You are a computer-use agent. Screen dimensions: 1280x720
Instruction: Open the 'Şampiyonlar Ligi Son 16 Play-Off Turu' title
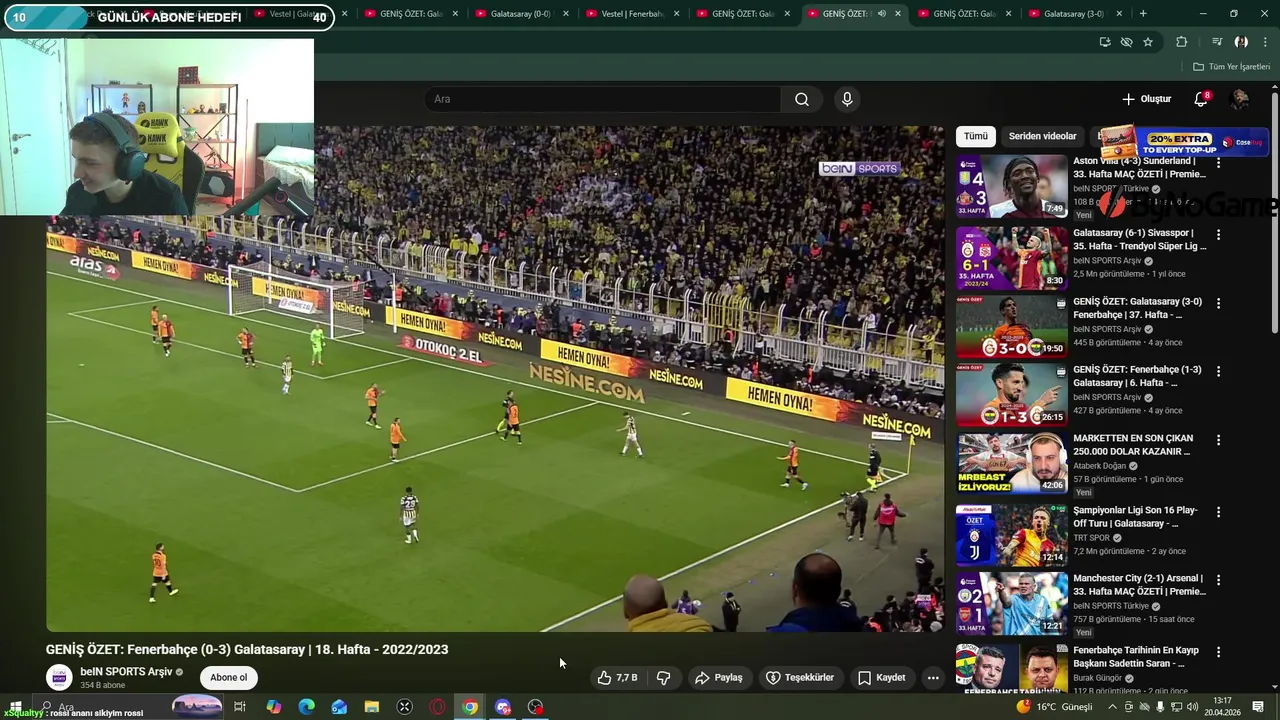point(1135,516)
